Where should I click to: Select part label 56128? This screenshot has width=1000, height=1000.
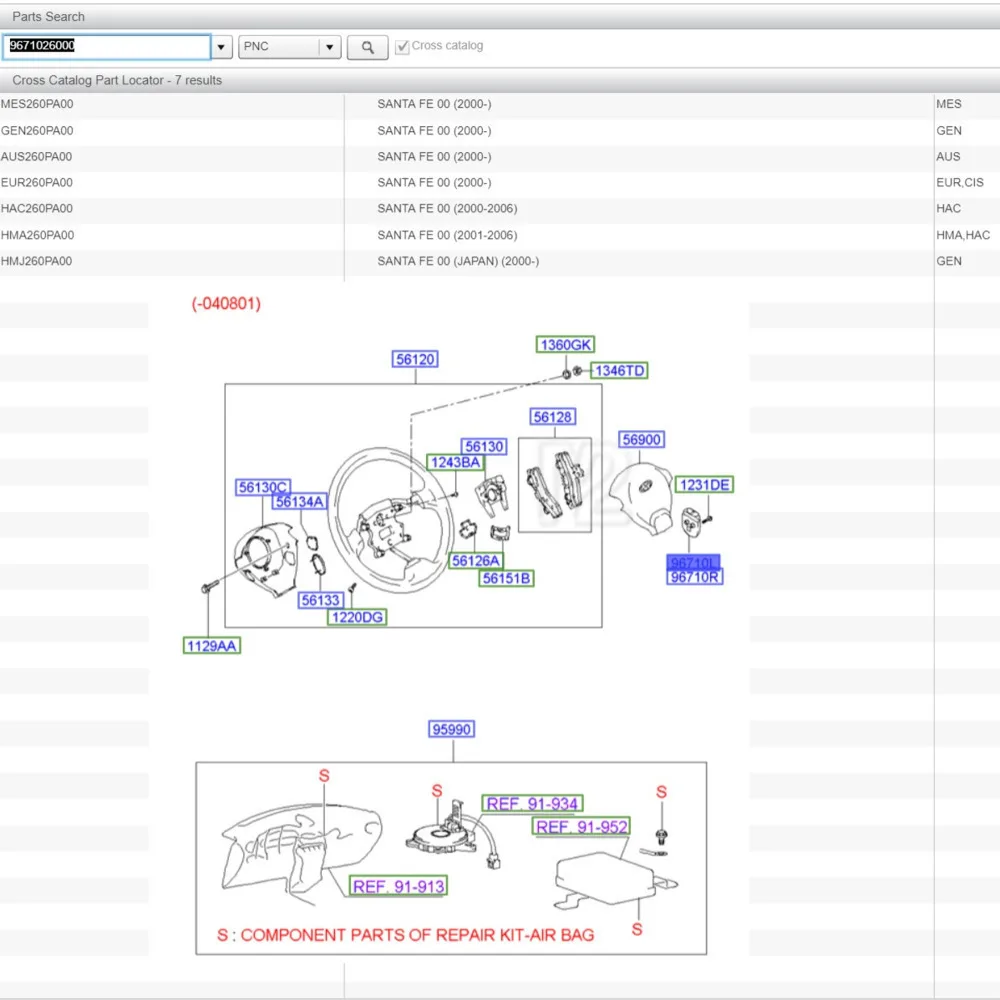tap(553, 417)
